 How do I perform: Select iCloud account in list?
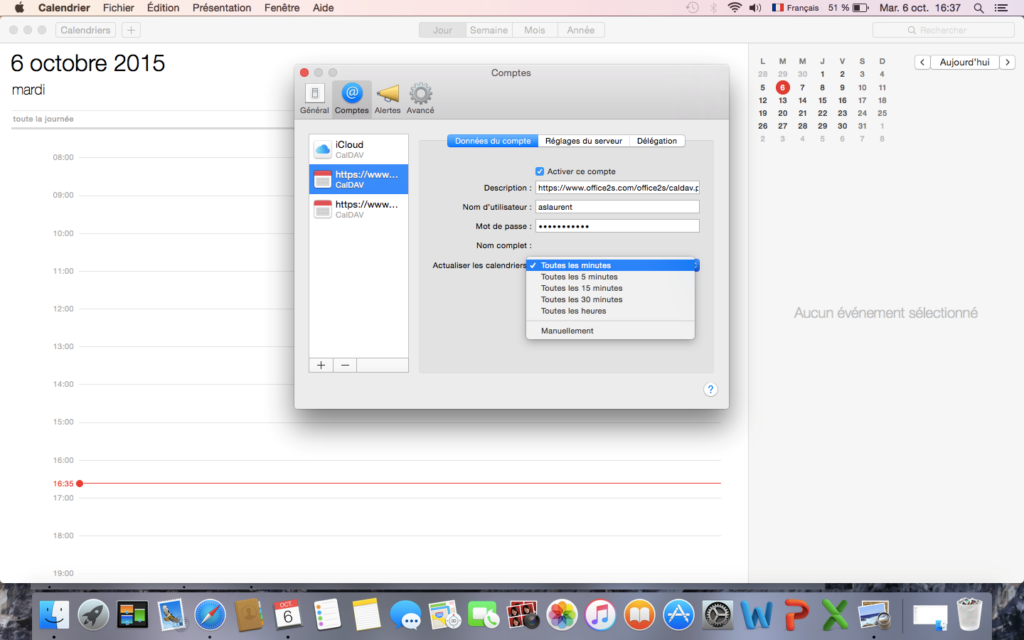coord(358,149)
